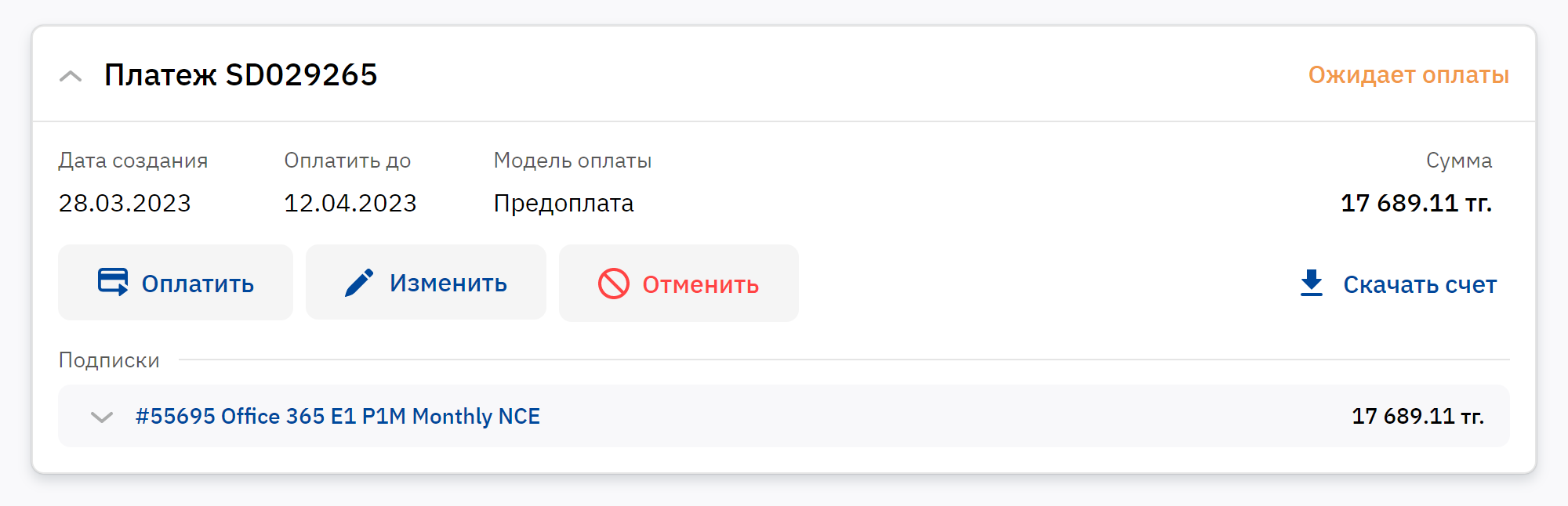
Task: Click the pencil edit icon
Action: point(359,283)
